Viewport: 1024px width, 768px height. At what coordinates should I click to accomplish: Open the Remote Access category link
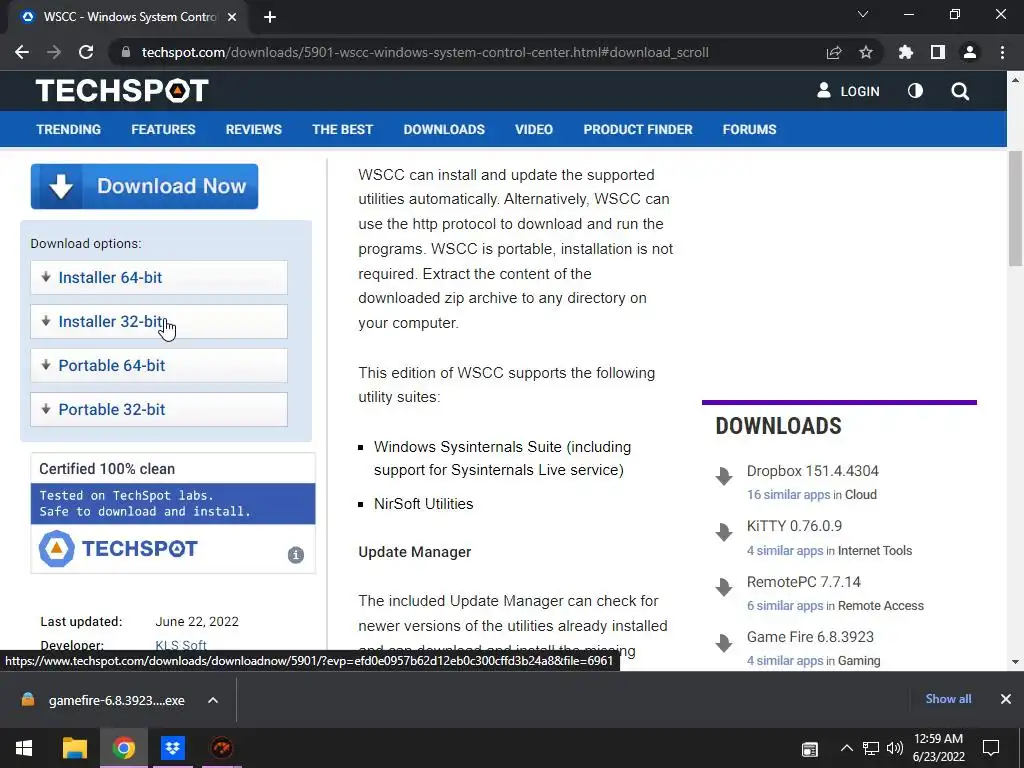click(x=881, y=605)
